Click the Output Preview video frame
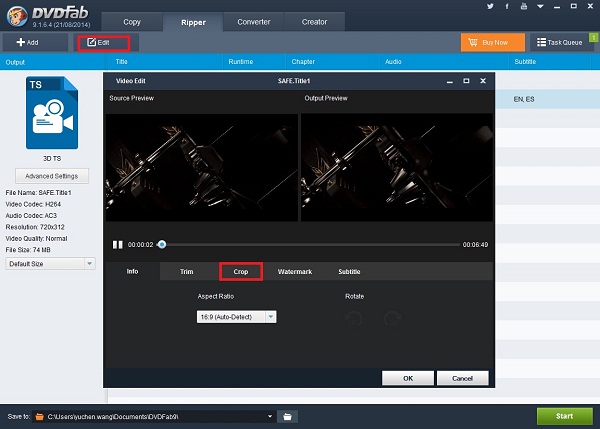 click(397, 167)
